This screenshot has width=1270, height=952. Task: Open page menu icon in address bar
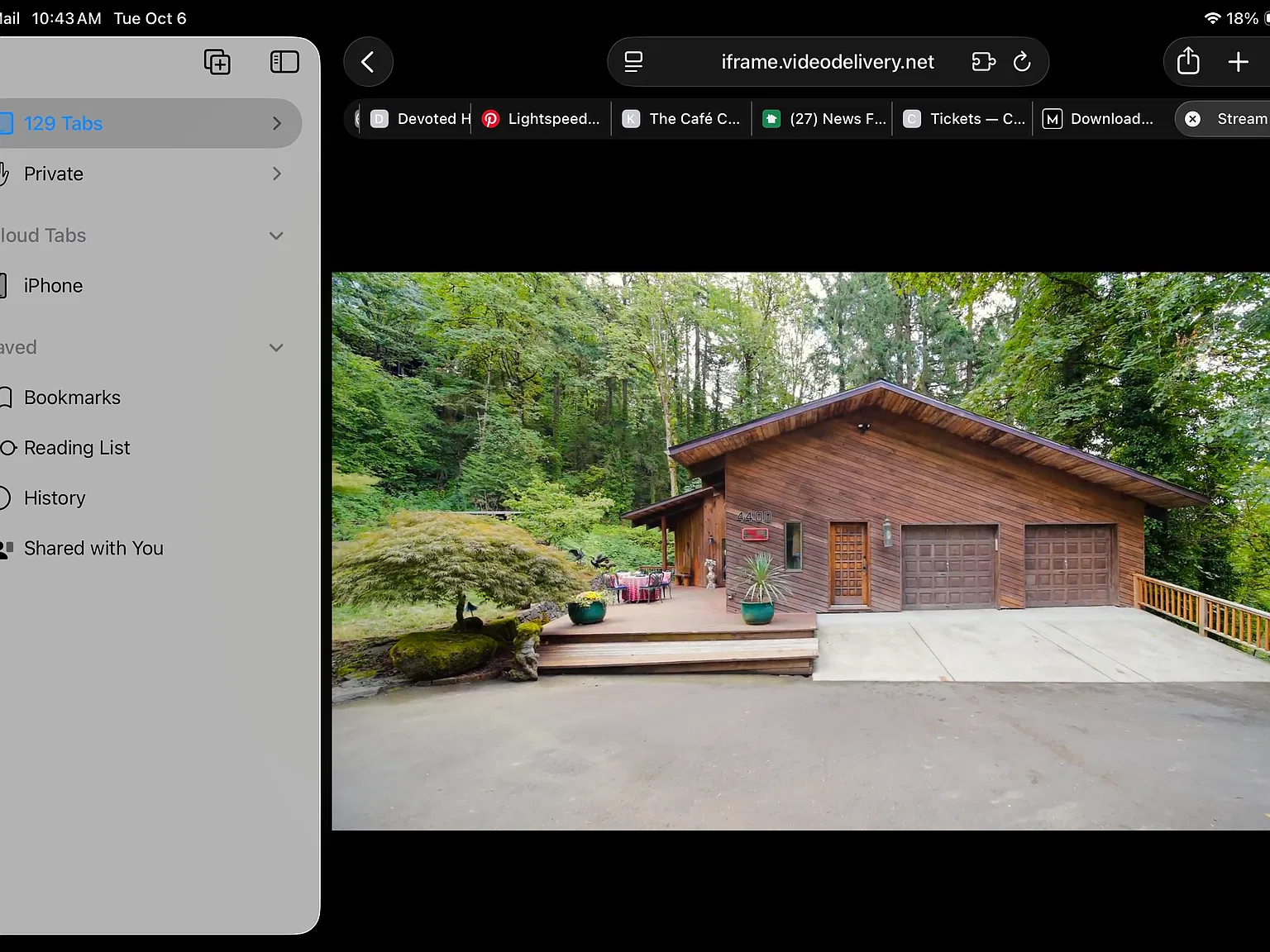(x=633, y=62)
